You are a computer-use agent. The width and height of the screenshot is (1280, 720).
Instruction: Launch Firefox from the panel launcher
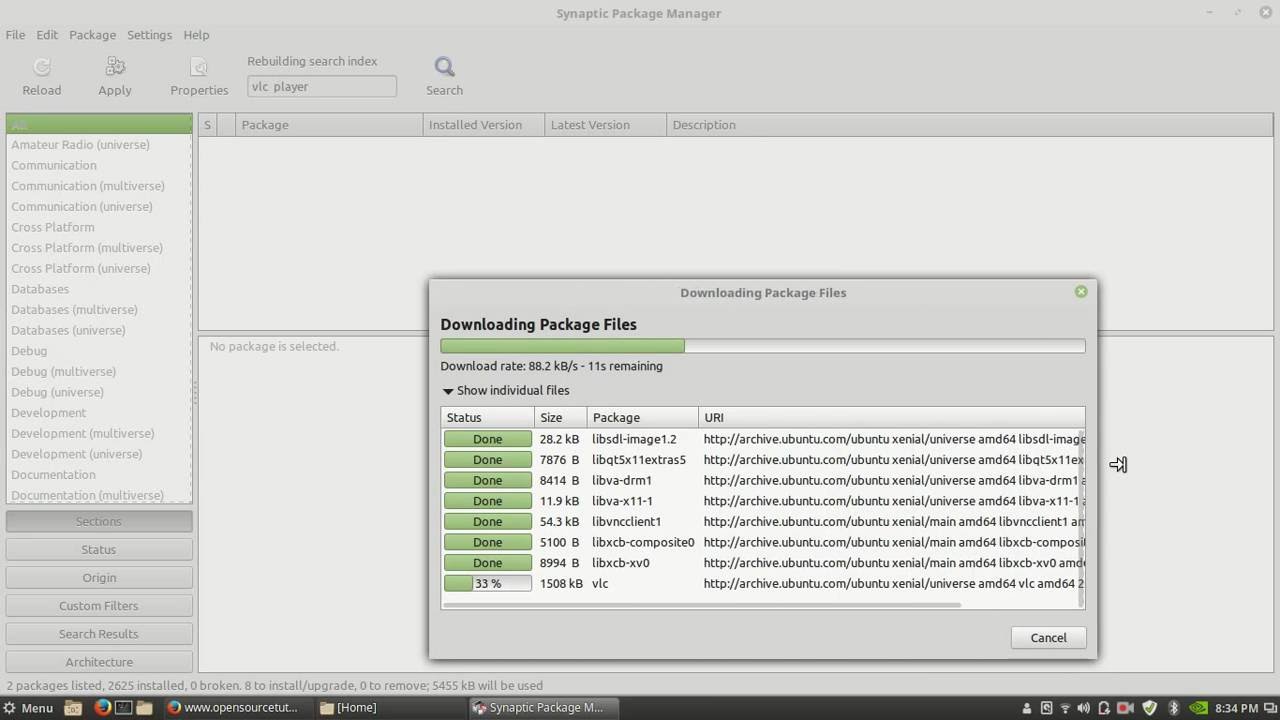(102, 707)
